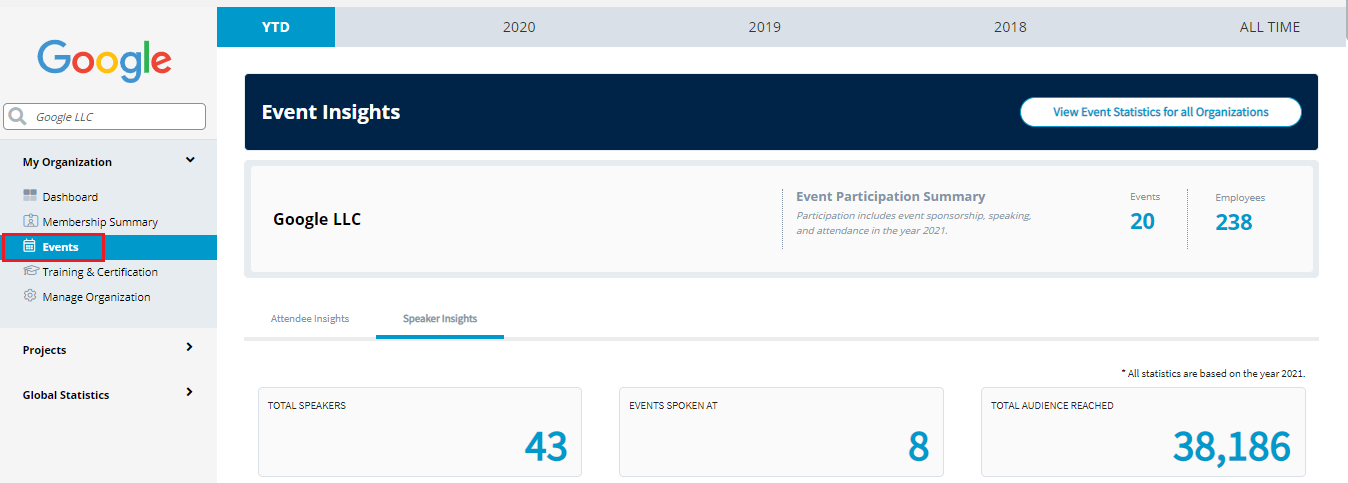Expand the Global Statistics section arrow

(190, 393)
